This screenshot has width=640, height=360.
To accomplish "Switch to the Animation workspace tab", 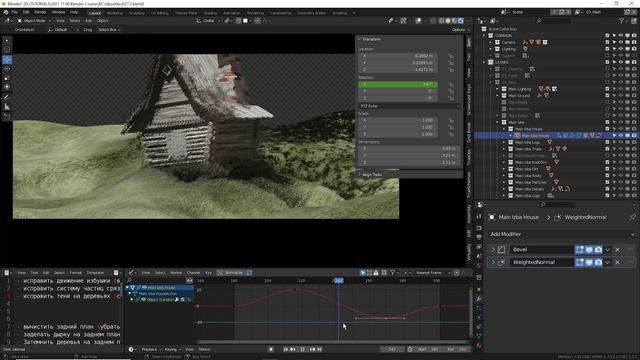I will pos(232,13).
